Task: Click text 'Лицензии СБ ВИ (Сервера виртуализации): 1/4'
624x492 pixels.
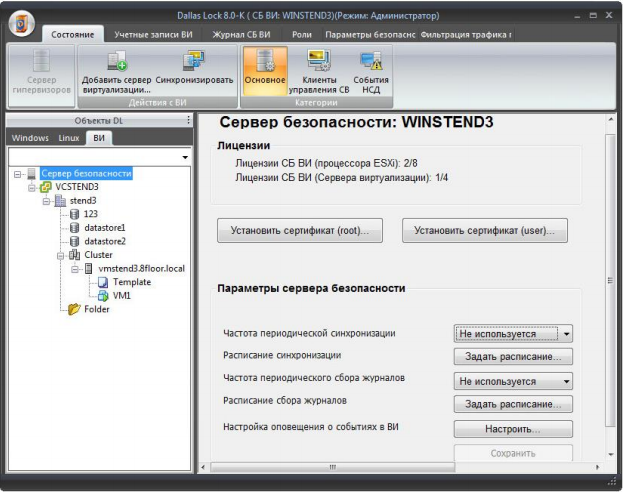Action: click(341, 178)
